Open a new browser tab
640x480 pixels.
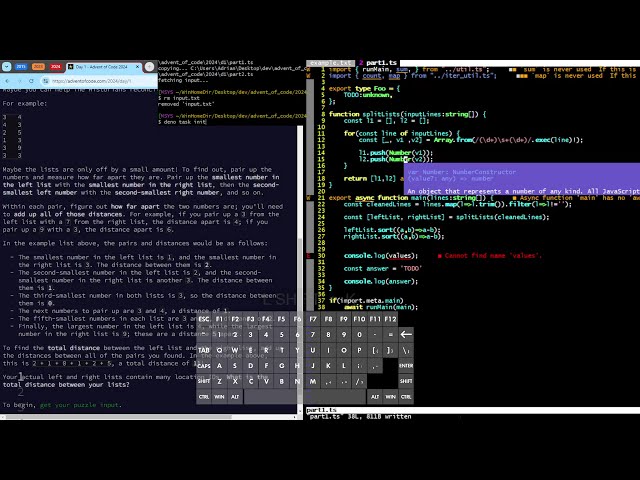[x=149, y=67]
